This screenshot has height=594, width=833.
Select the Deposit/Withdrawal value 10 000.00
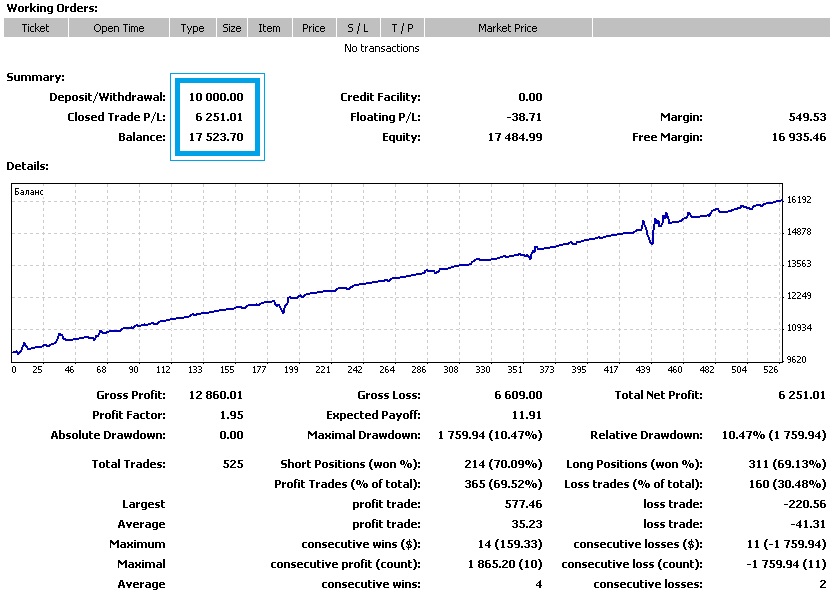pyautogui.click(x=216, y=97)
